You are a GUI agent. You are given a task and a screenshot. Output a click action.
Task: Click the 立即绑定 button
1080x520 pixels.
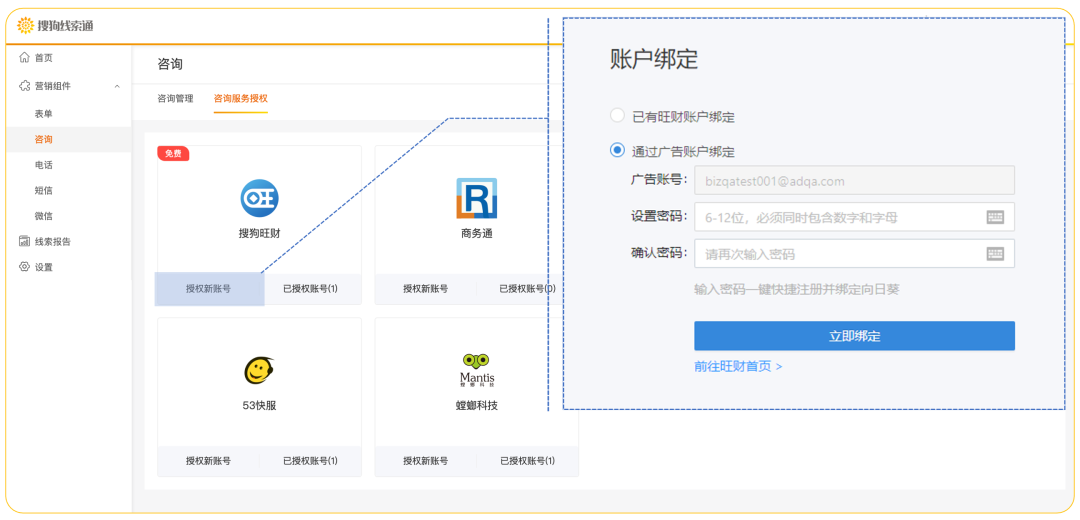[854, 336]
